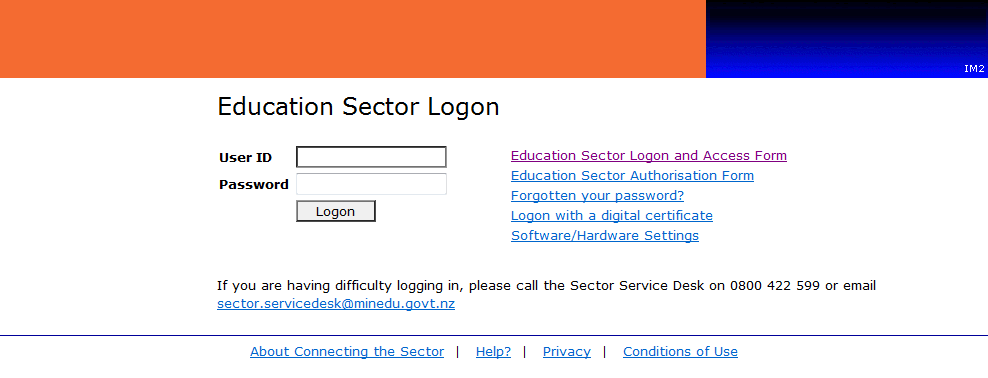
Task: Email sector.servicedesk@minedu.govt.nz via the link
Action: [336, 304]
